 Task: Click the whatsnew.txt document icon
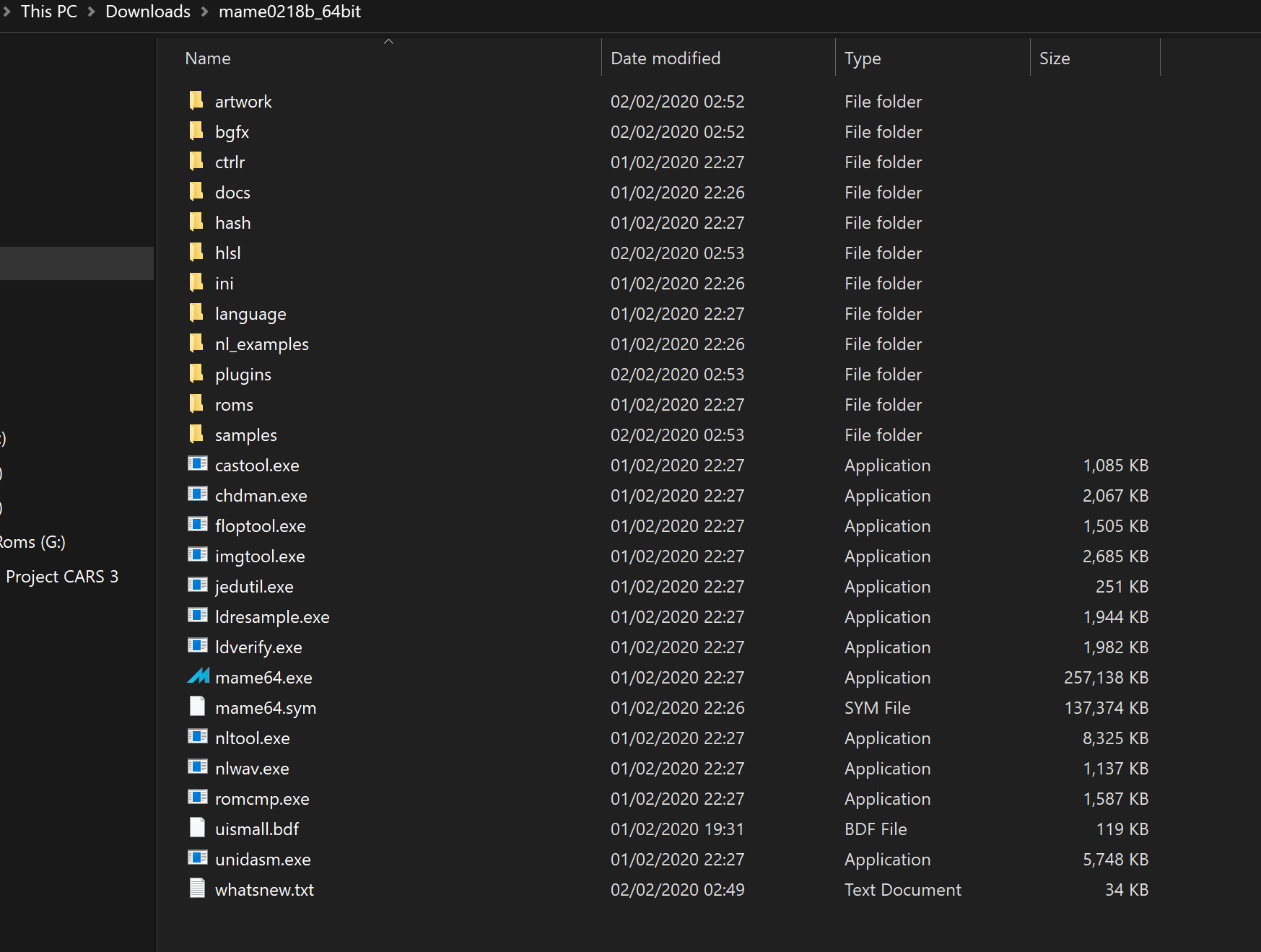(197, 888)
